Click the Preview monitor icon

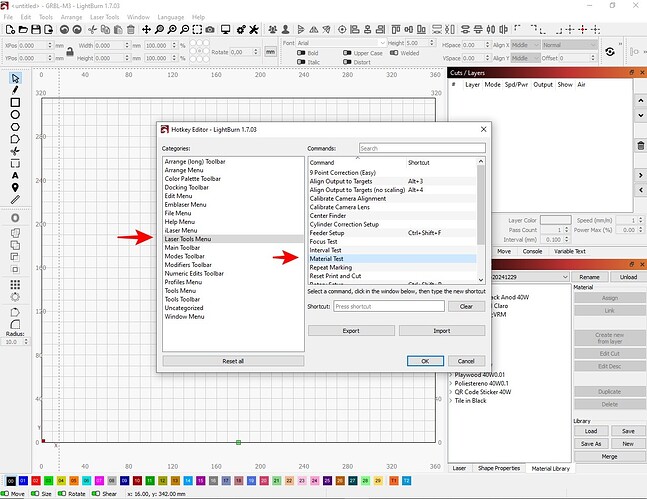225,29
